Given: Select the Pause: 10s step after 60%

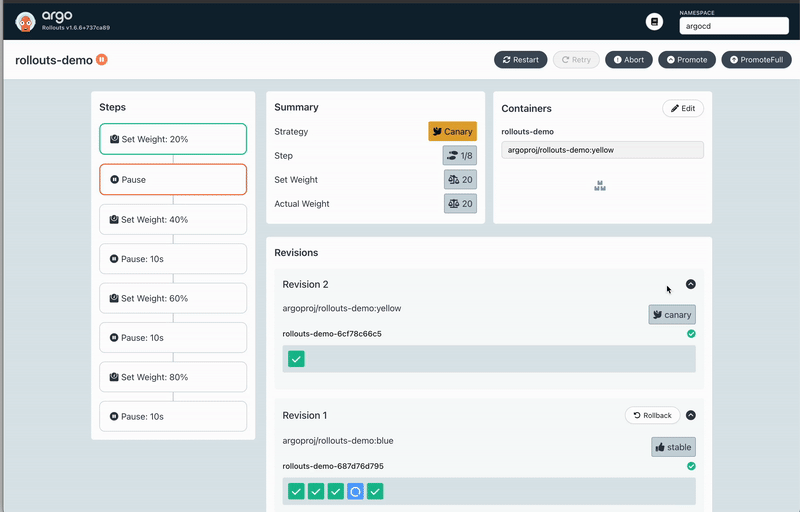Looking at the screenshot, I should [173, 338].
